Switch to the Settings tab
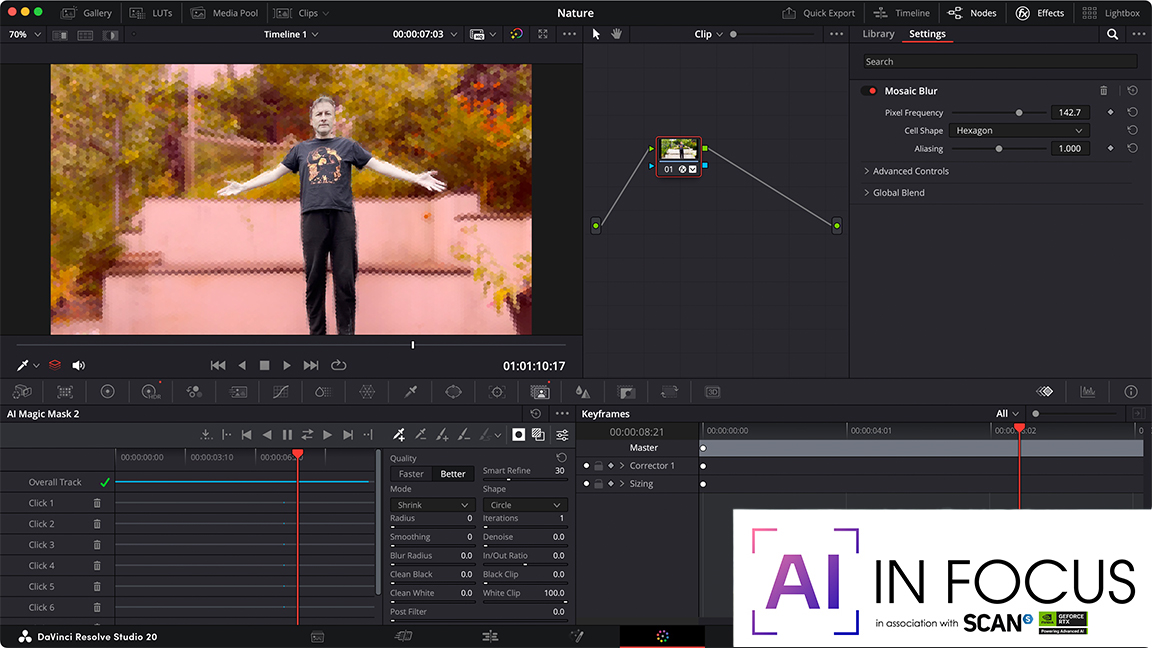The image size is (1152, 648). tap(927, 34)
